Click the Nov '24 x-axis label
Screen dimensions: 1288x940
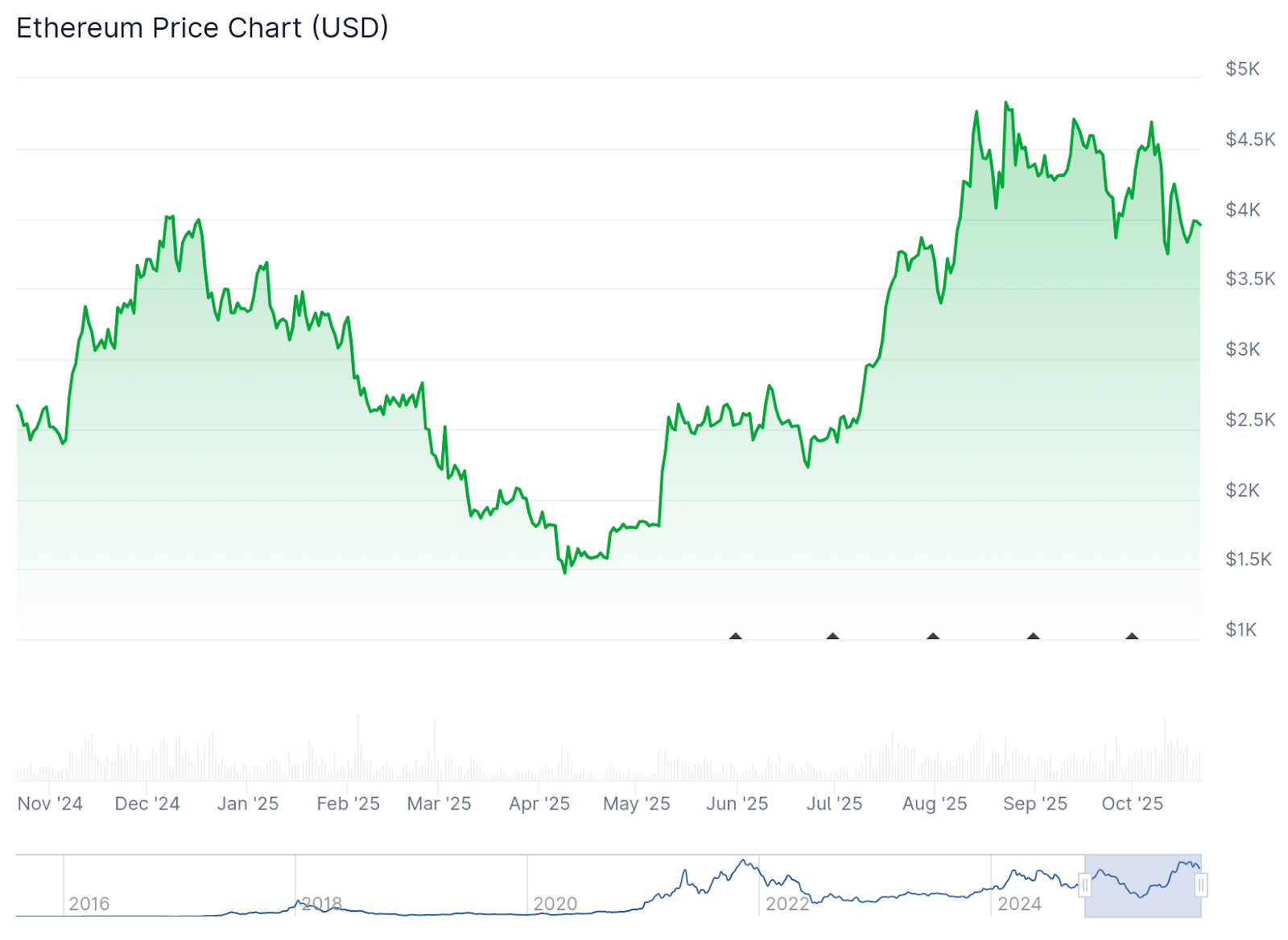click(50, 803)
